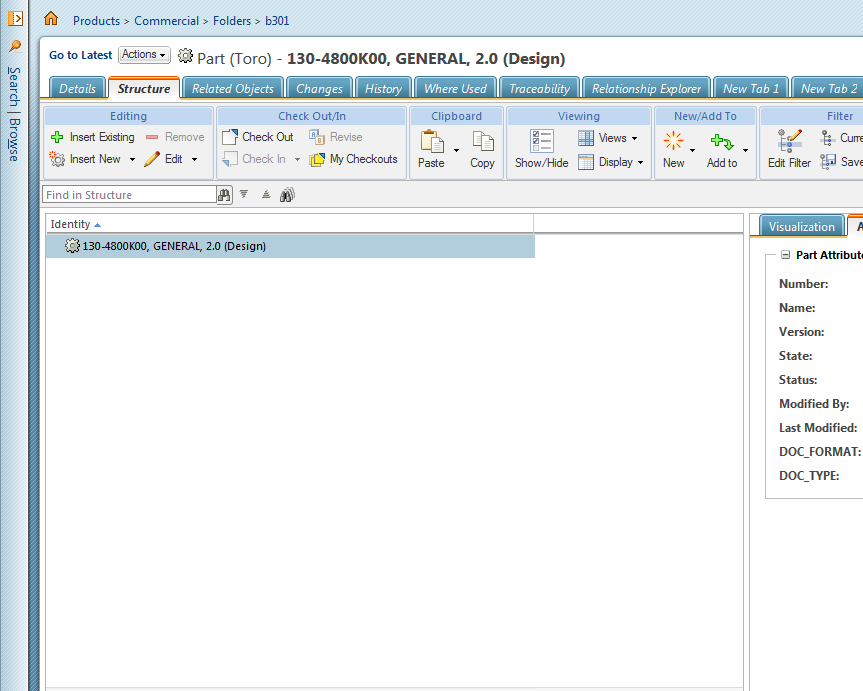The height and width of the screenshot is (691, 863).
Task: Click the Insert Existing plus icon
Action: [57, 137]
